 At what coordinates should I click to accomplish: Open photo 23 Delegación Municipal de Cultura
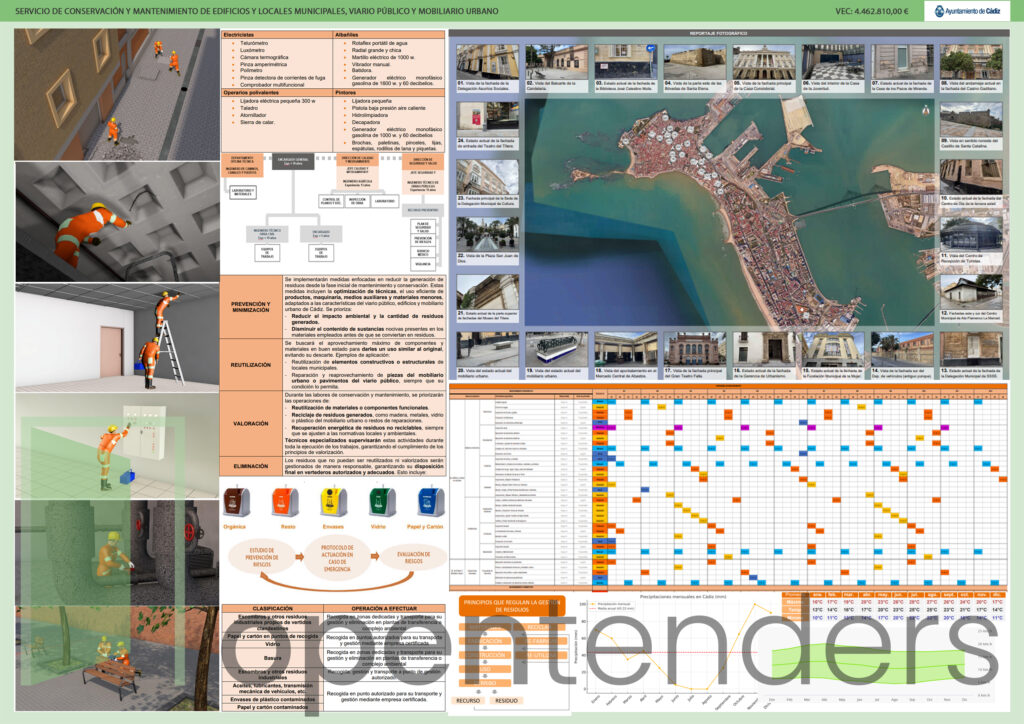coord(487,177)
